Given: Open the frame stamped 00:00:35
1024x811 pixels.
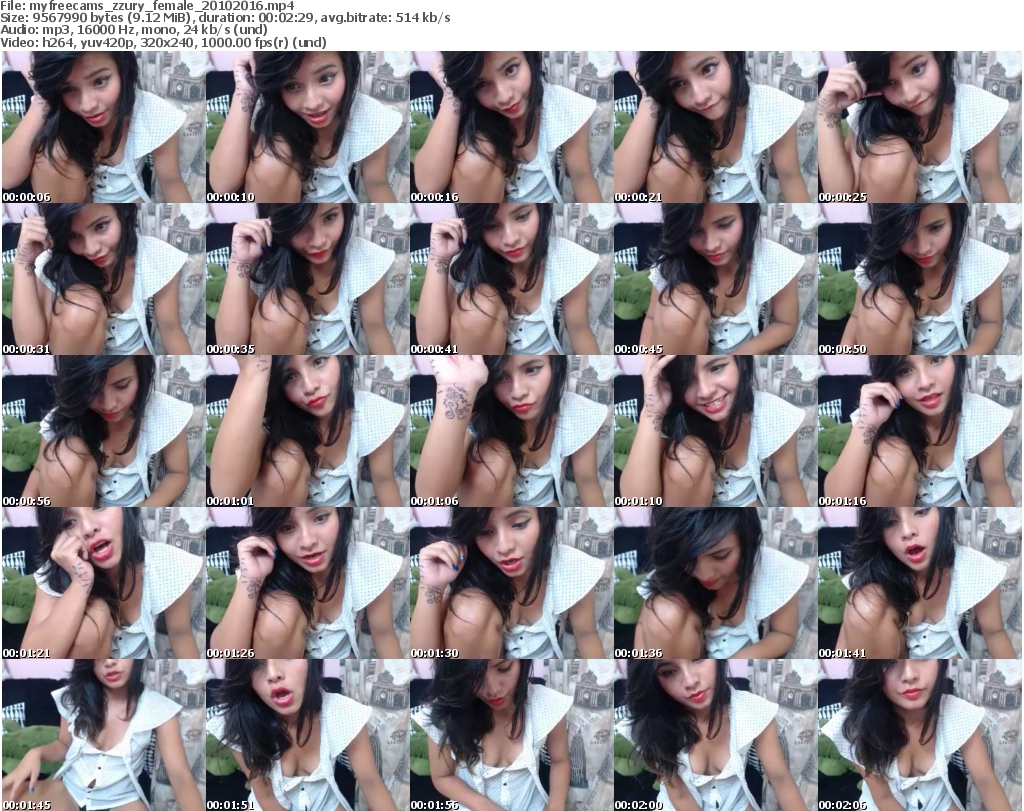Looking at the screenshot, I should [x=308, y=279].
